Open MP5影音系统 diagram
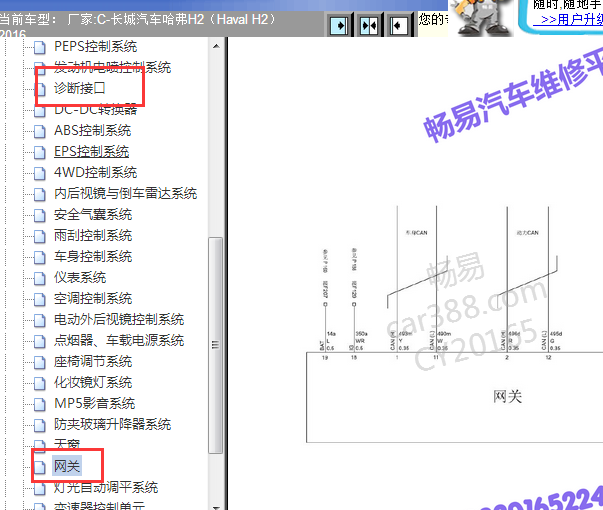Image resolution: width=603 pixels, height=510 pixels. (95, 403)
